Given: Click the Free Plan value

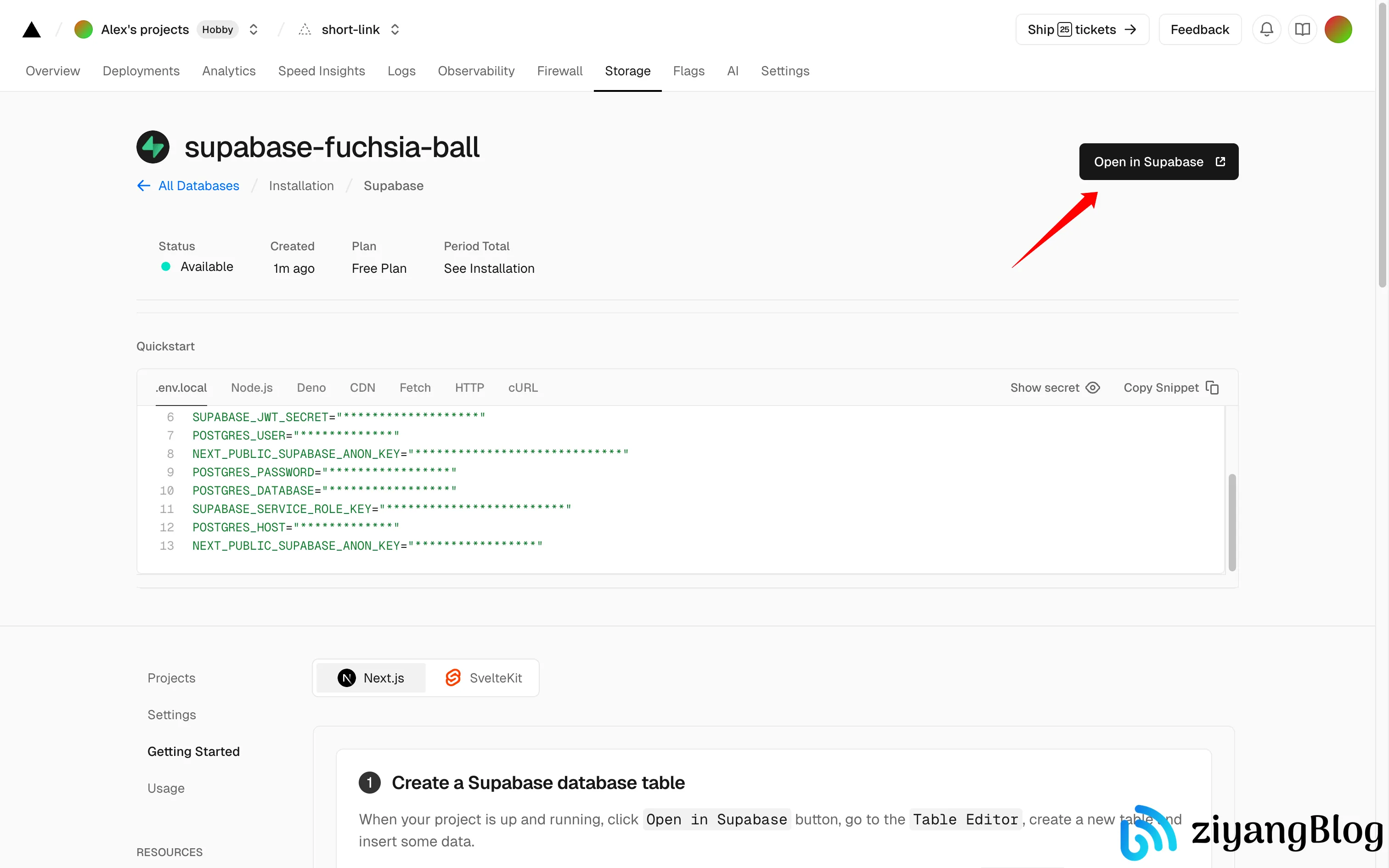Looking at the screenshot, I should [x=379, y=269].
